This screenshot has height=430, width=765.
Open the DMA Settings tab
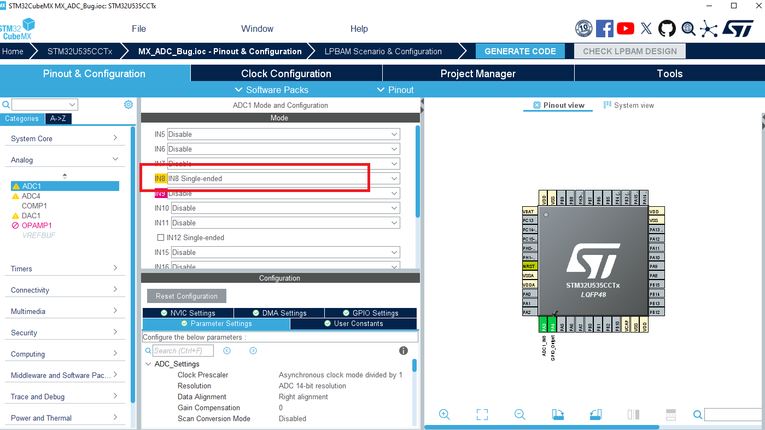tap(279, 313)
